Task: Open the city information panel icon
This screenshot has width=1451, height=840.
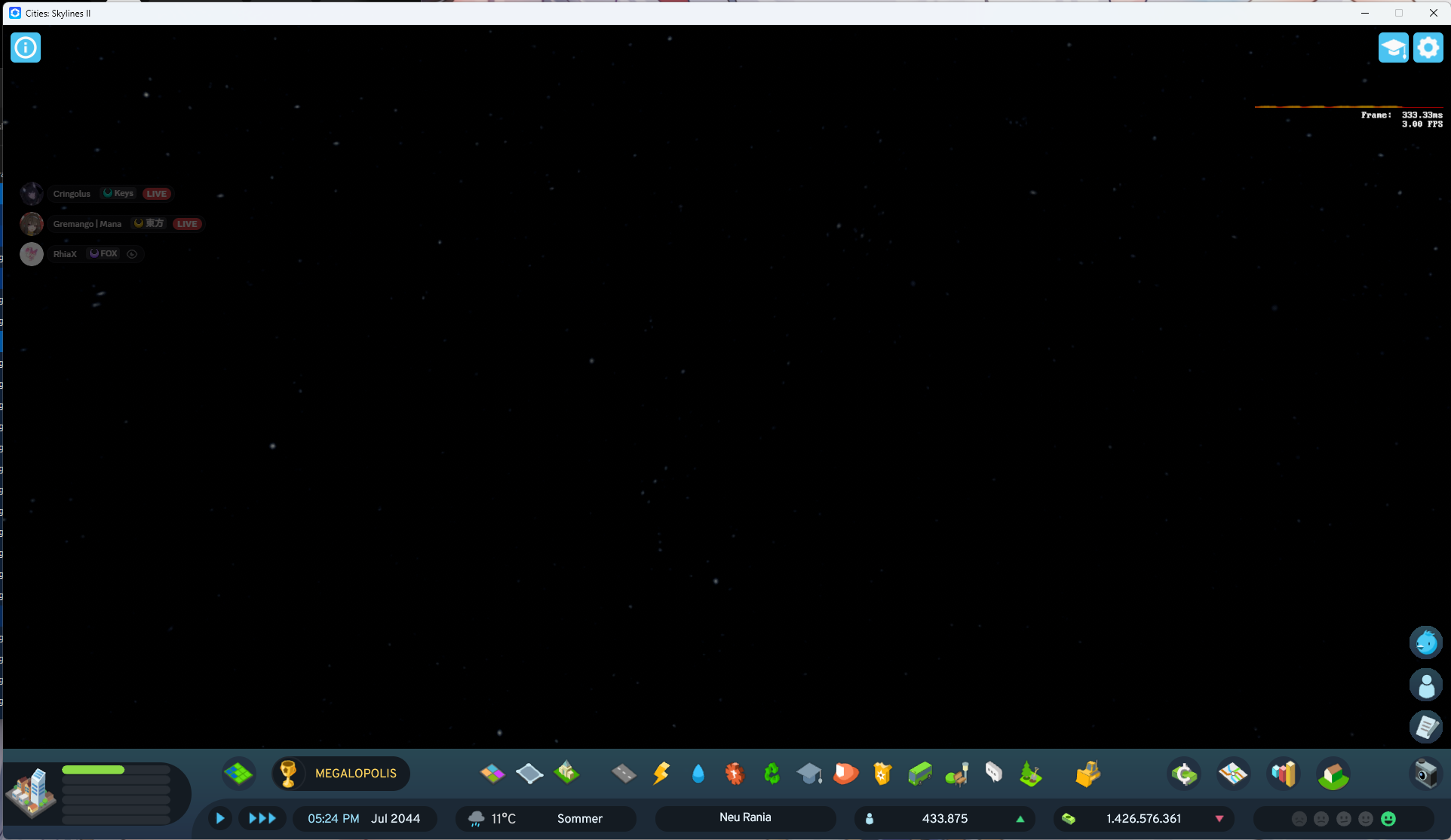Action: point(26,48)
